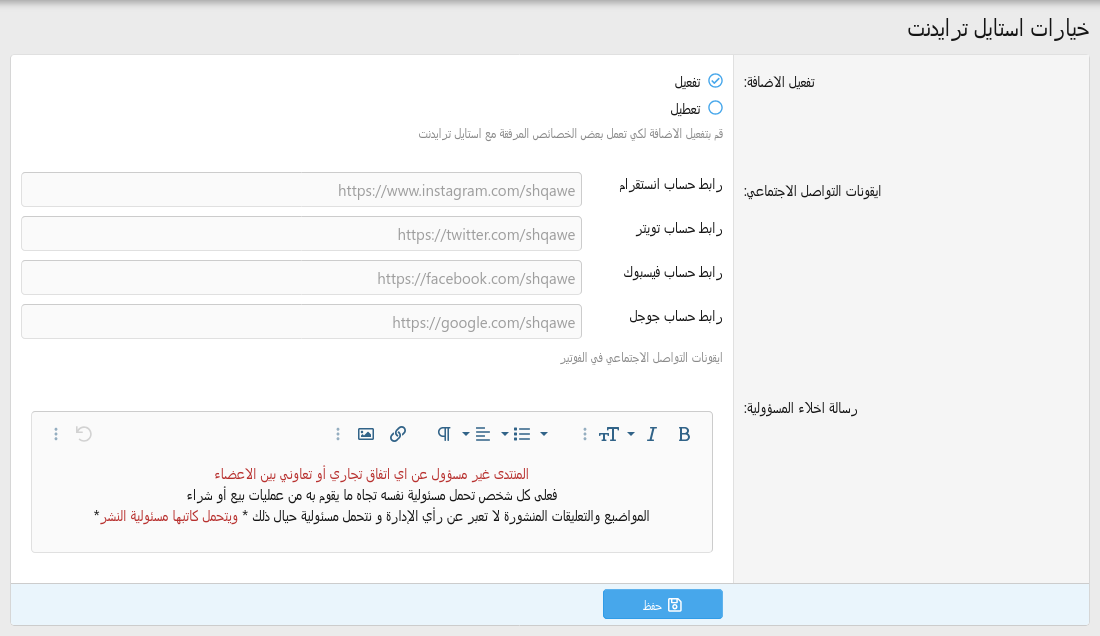Click the insert image icon
1100x636 pixels.
coord(366,434)
